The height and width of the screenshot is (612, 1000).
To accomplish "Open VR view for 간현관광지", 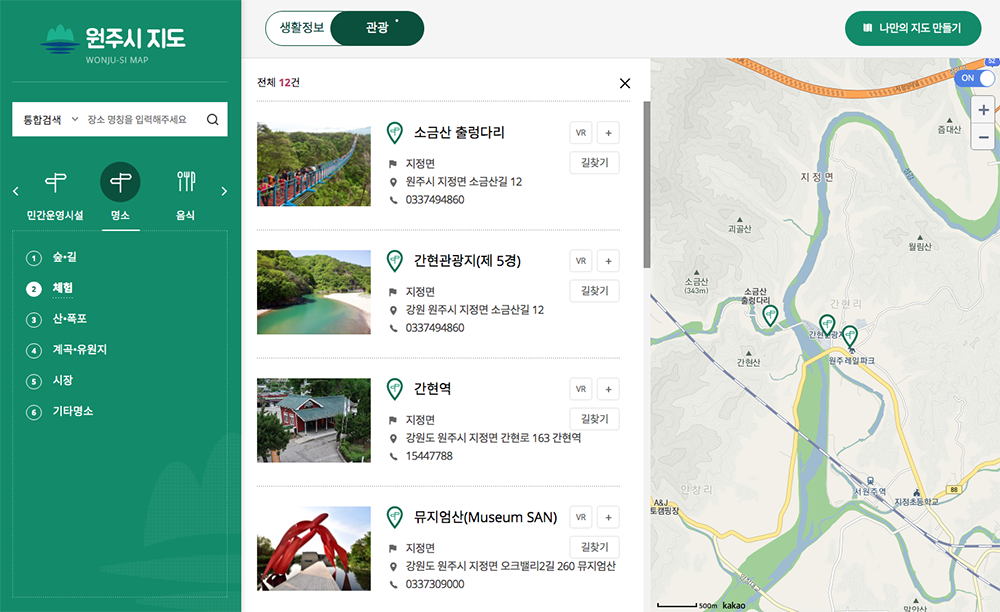I will (x=581, y=261).
